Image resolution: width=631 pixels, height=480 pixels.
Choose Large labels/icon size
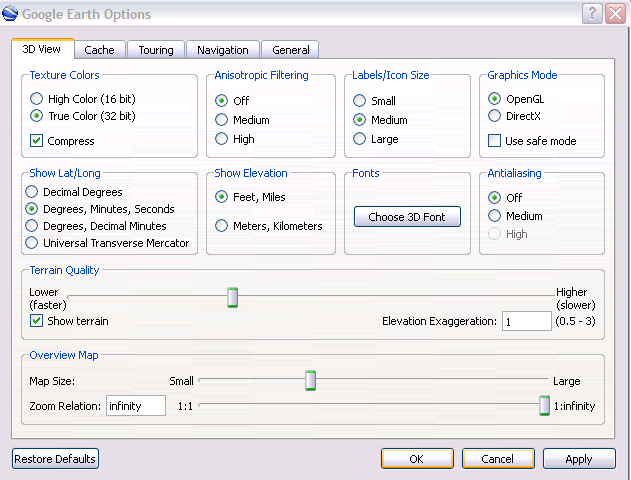[360, 139]
